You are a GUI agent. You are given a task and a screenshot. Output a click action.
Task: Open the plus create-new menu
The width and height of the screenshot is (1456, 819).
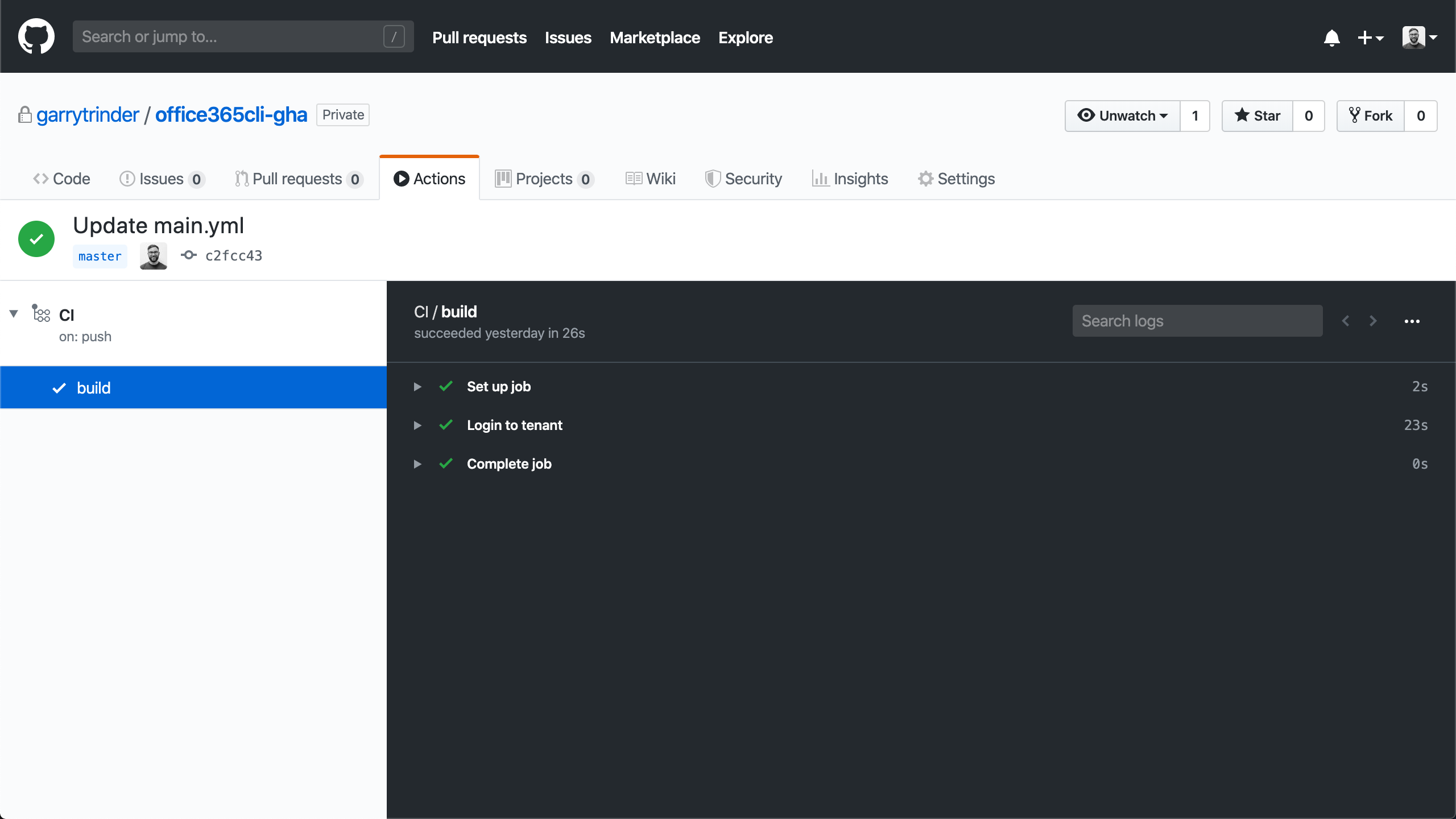point(1370,38)
